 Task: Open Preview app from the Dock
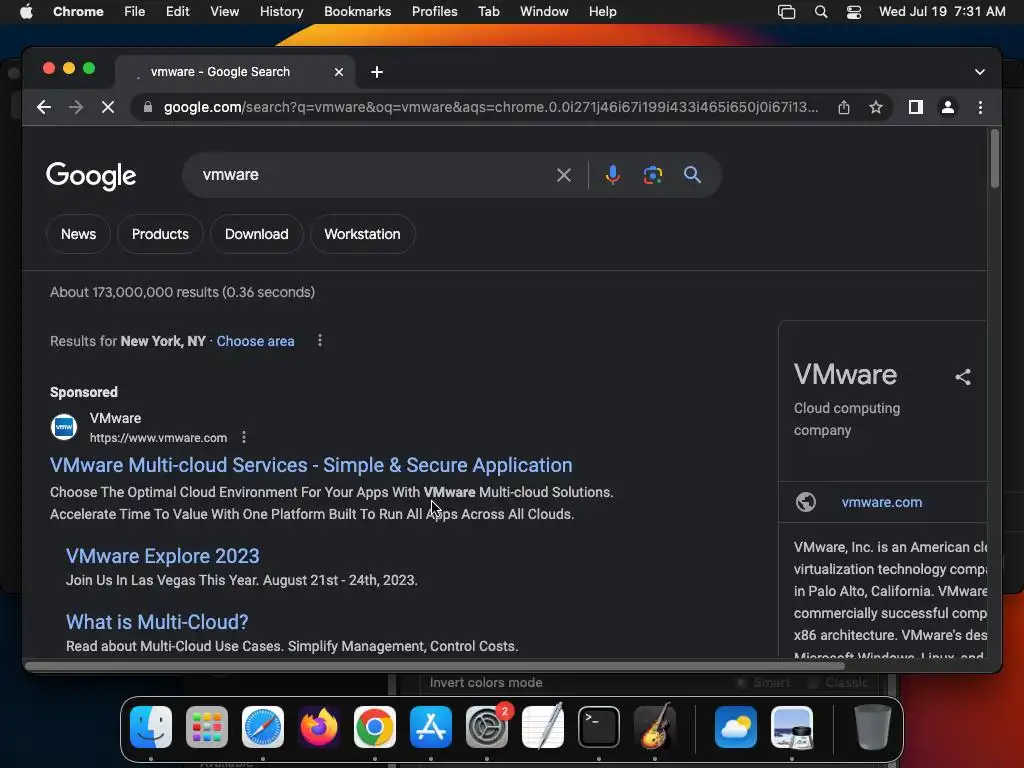(792, 727)
